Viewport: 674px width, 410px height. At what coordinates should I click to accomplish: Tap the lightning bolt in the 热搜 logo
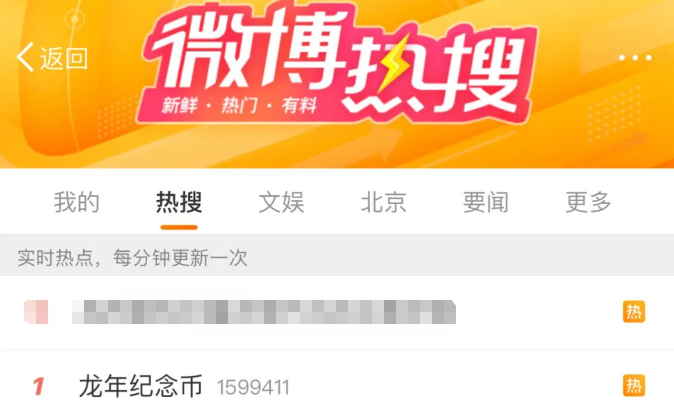393,63
